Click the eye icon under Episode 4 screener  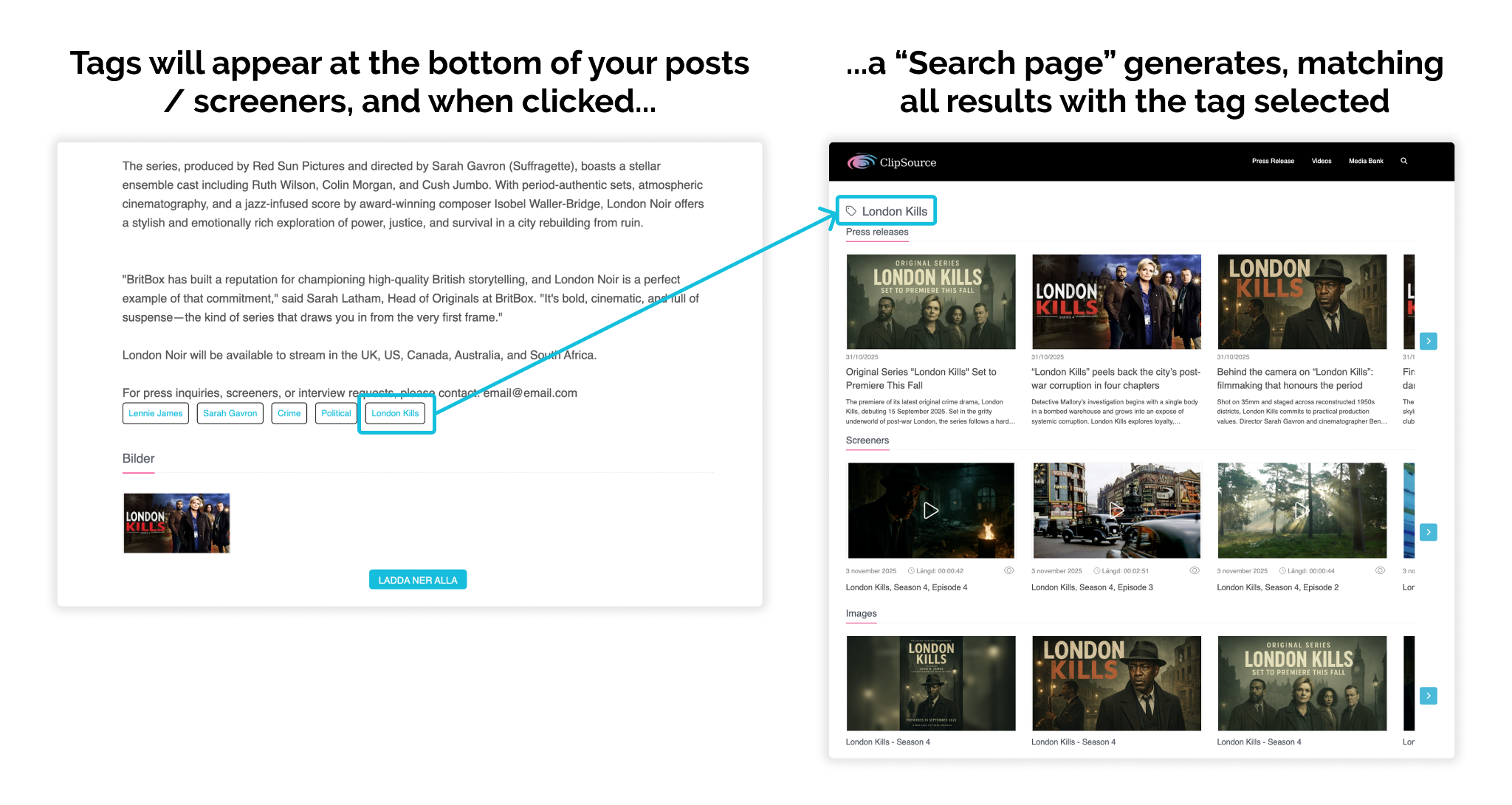pyautogui.click(x=1008, y=570)
